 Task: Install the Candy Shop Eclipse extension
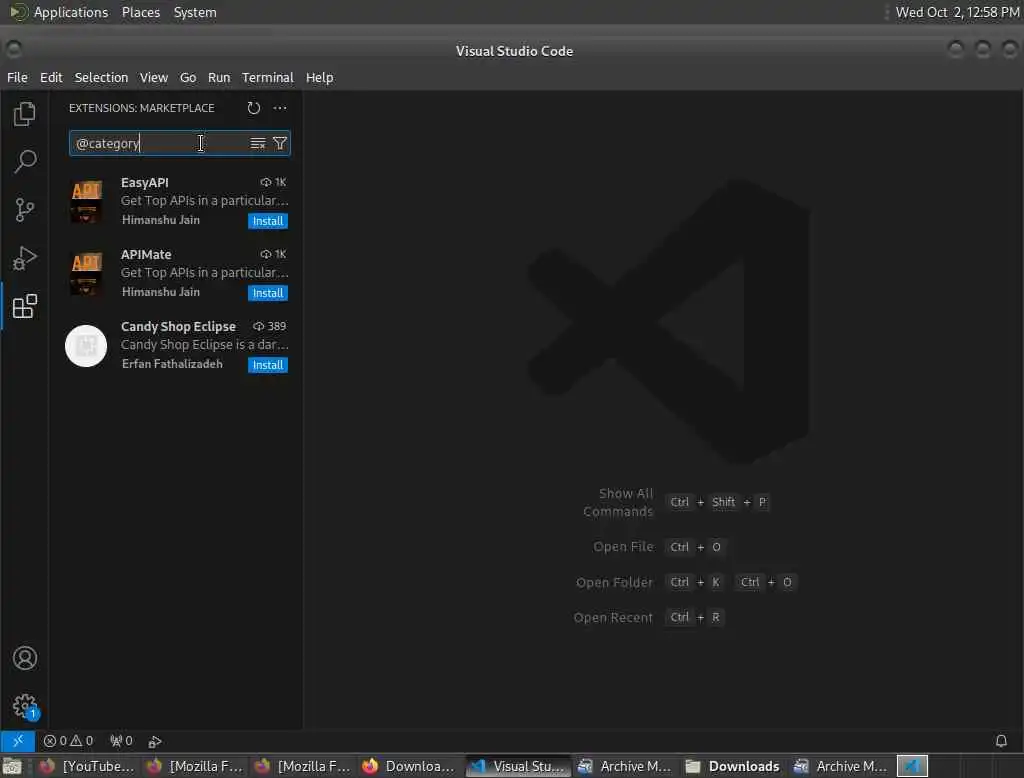(268, 365)
